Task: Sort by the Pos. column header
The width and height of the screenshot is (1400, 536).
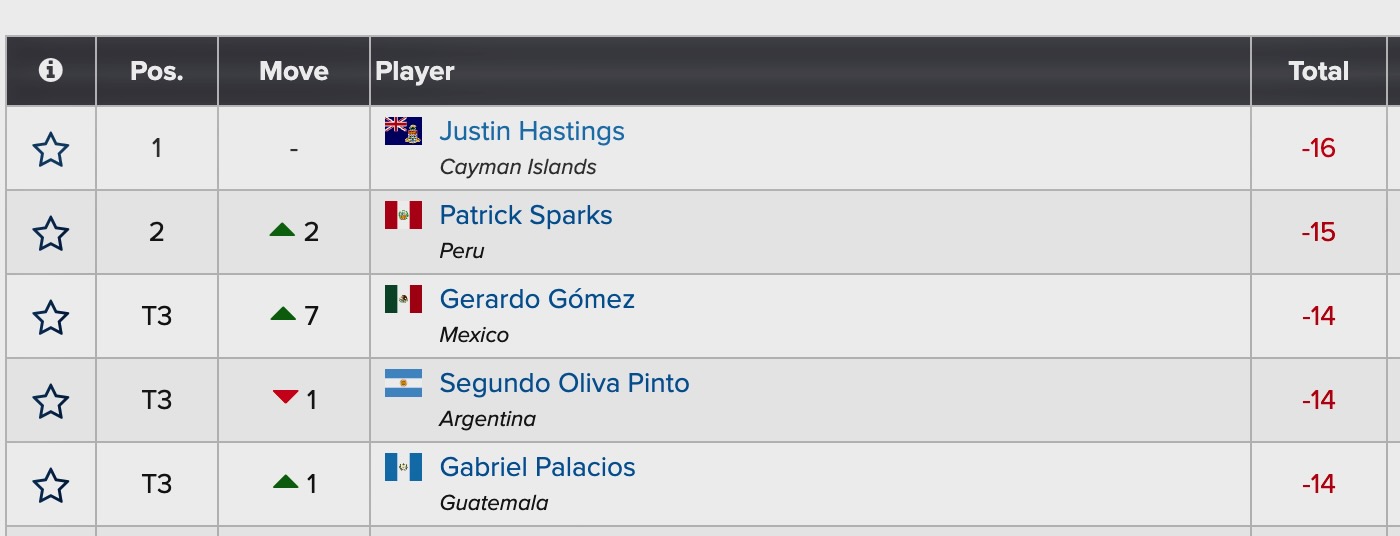Action: click(x=157, y=71)
